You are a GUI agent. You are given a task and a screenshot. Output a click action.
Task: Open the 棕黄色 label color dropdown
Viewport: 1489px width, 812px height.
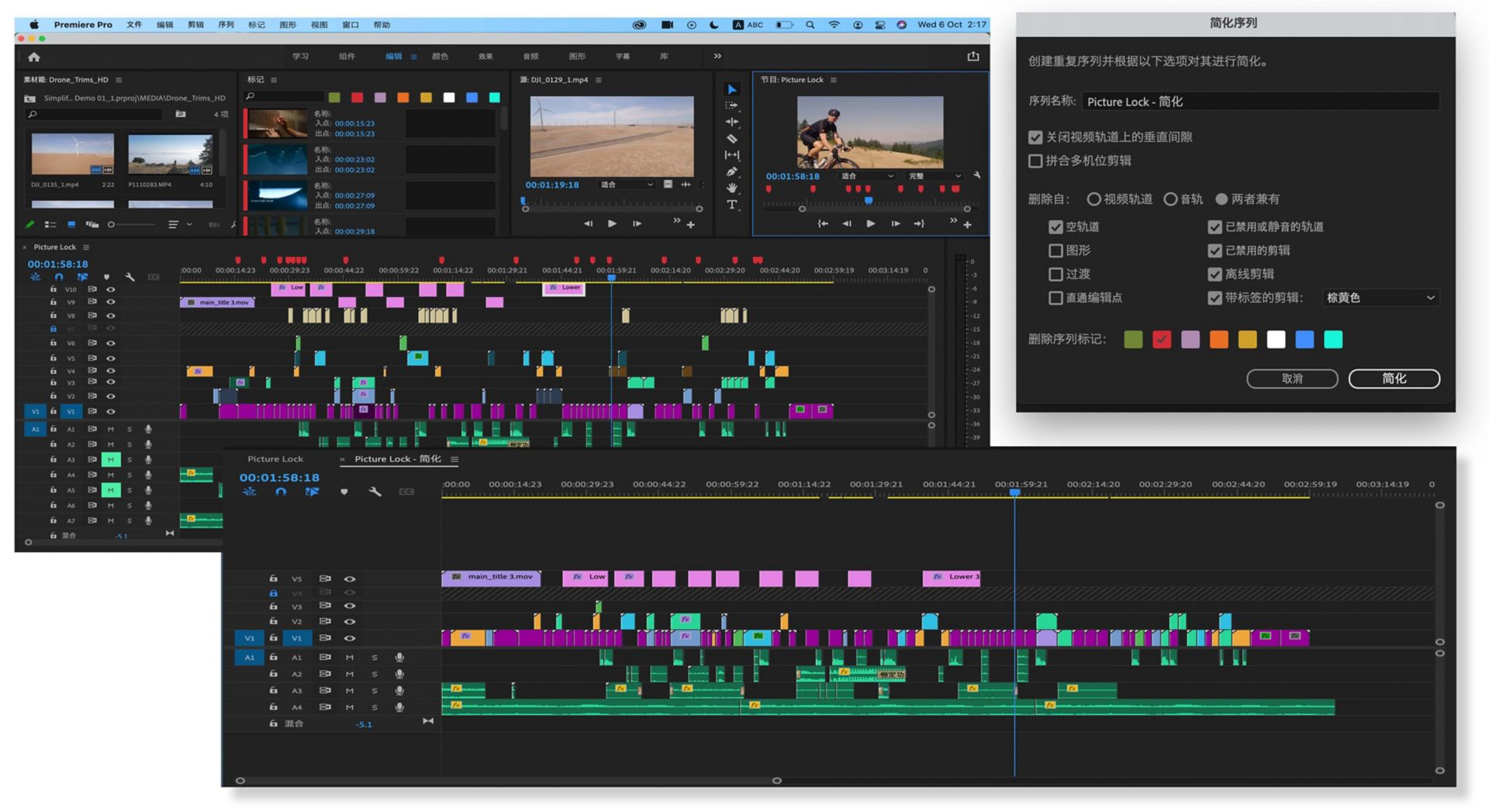coord(1380,298)
